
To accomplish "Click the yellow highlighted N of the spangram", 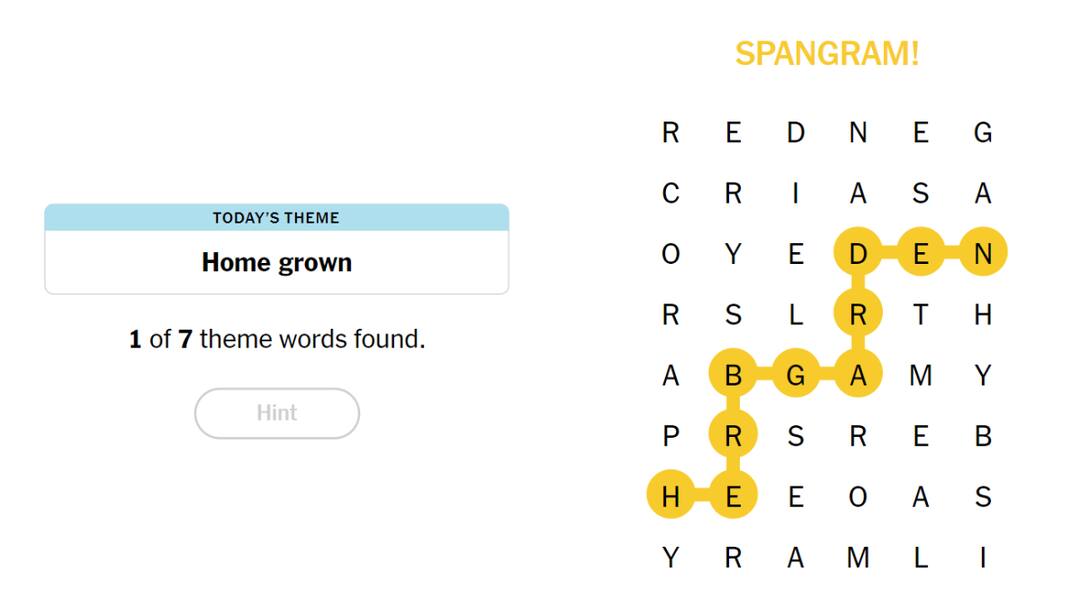I will 982,255.
